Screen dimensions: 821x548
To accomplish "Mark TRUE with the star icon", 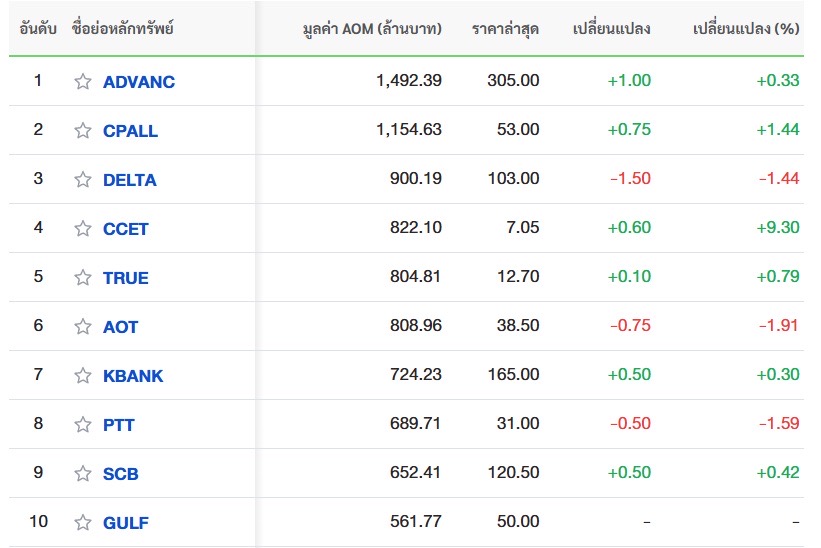I will click(x=83, y=278).
